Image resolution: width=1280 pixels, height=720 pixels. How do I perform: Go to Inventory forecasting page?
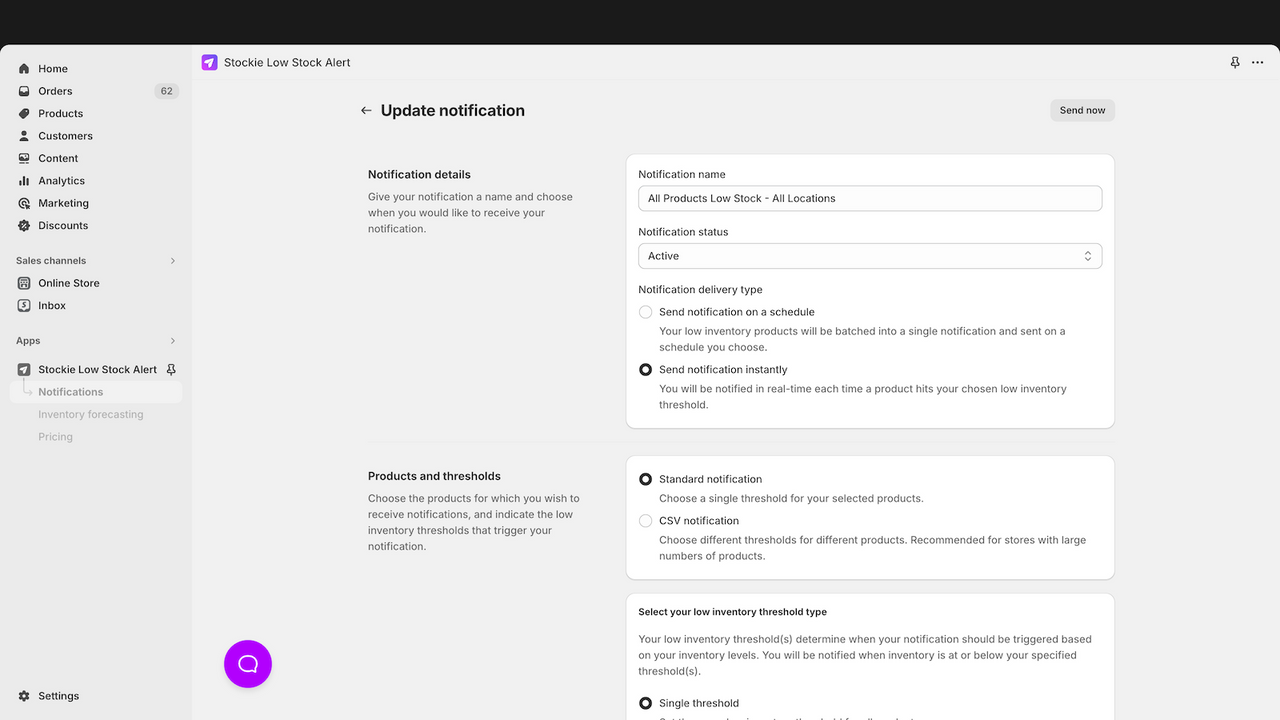91,414
